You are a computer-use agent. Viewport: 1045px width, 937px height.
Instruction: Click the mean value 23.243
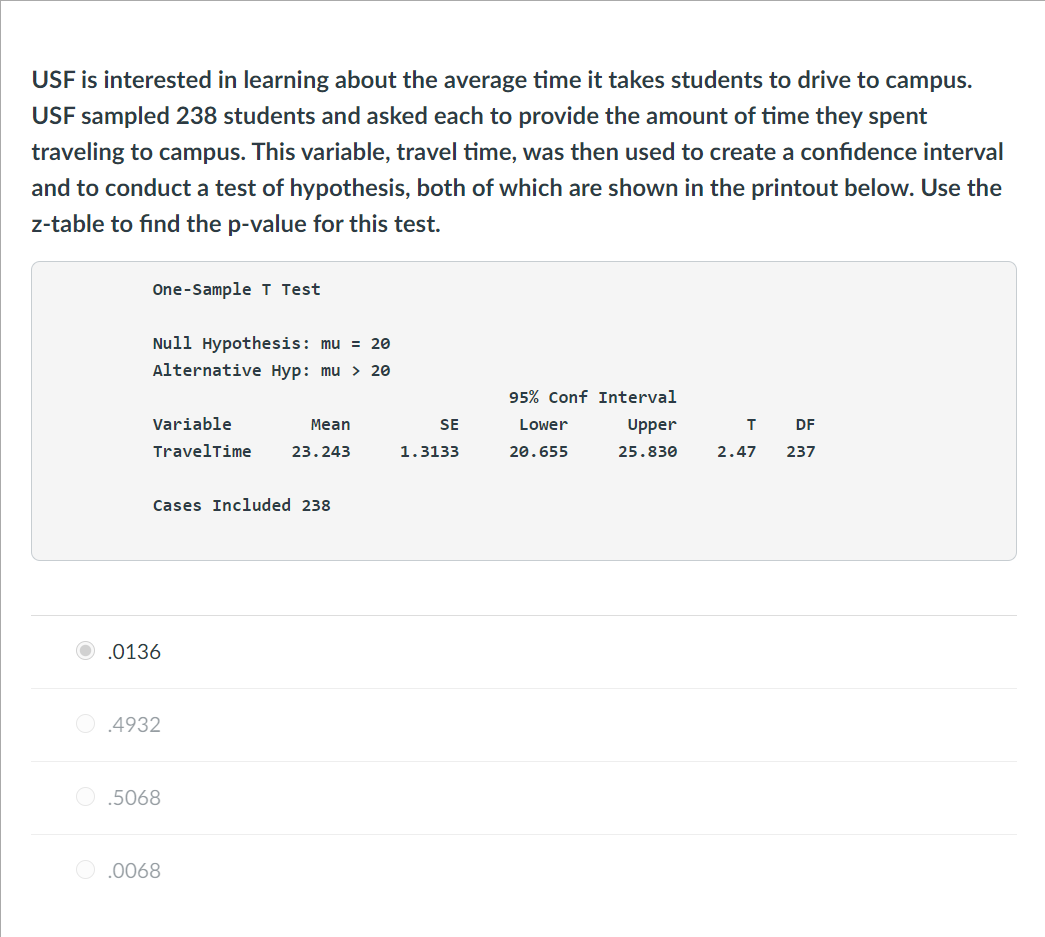(x=321, y=452)
